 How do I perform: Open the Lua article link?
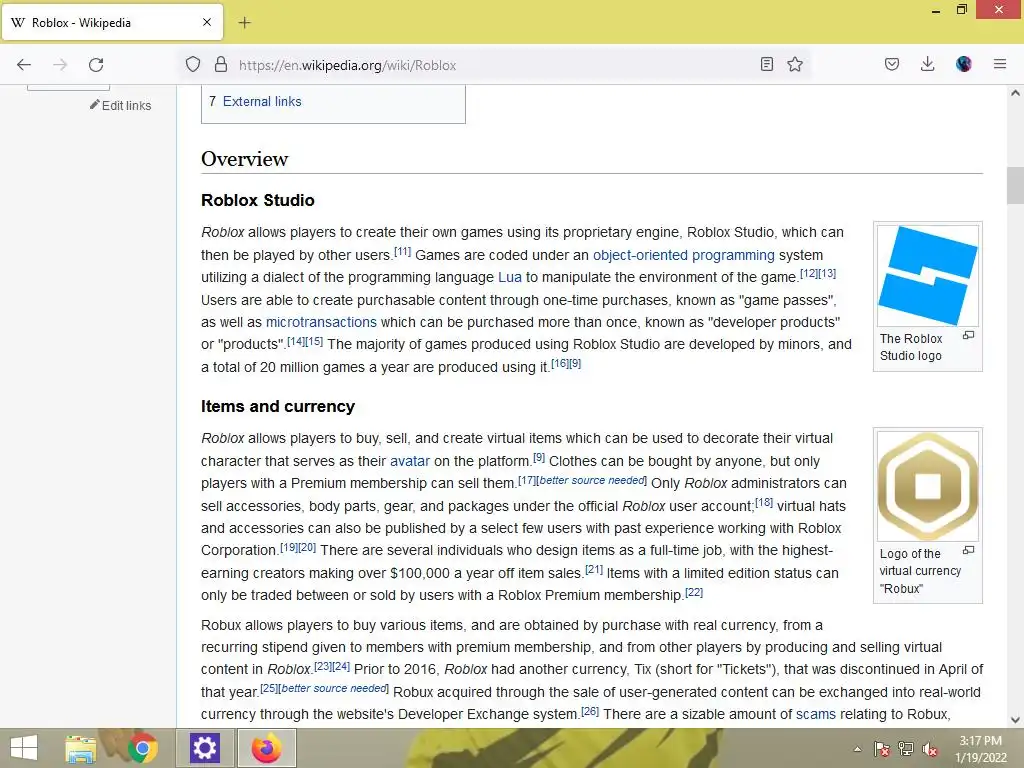pos(509,277)
